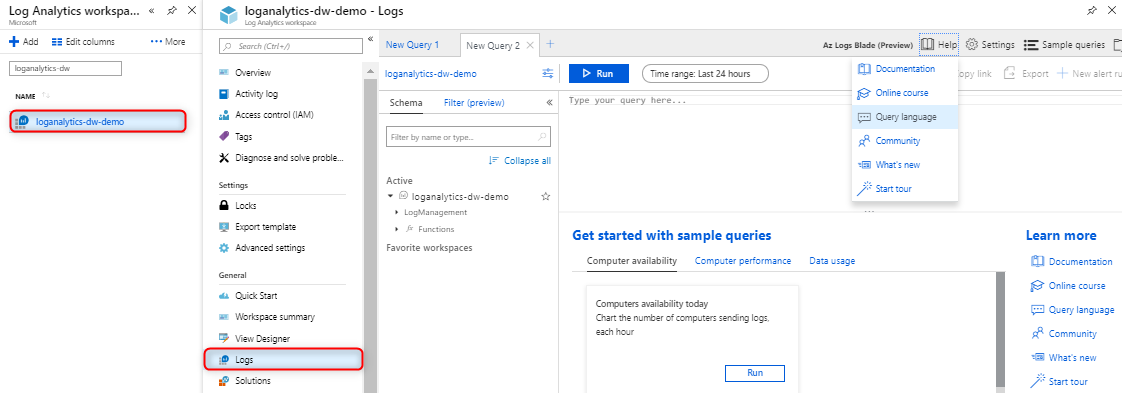
Task: Select Start tour in Help dropdown
Action: coord(905,188)
